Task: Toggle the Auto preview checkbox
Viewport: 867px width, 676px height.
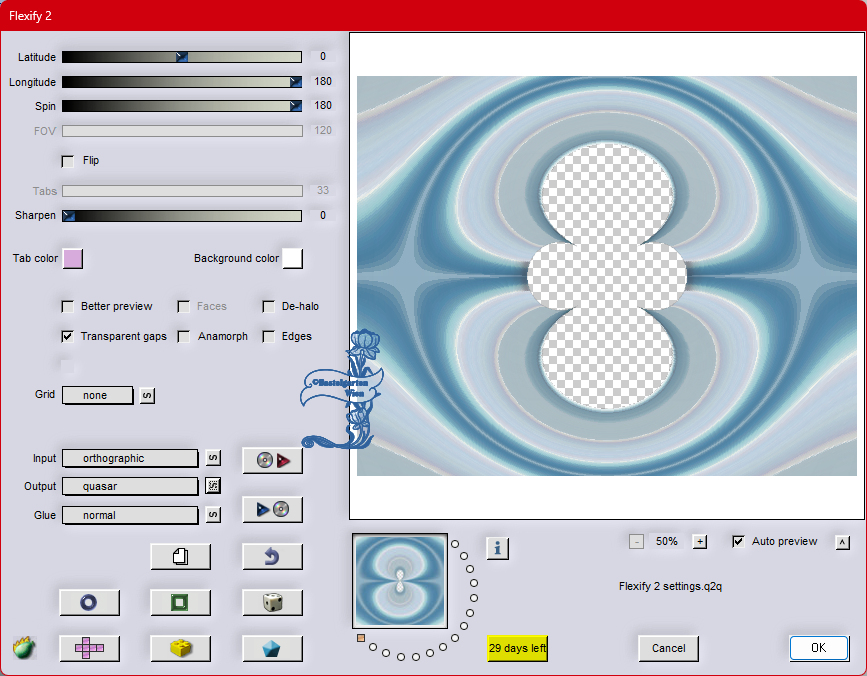Action: pos(739,542)
